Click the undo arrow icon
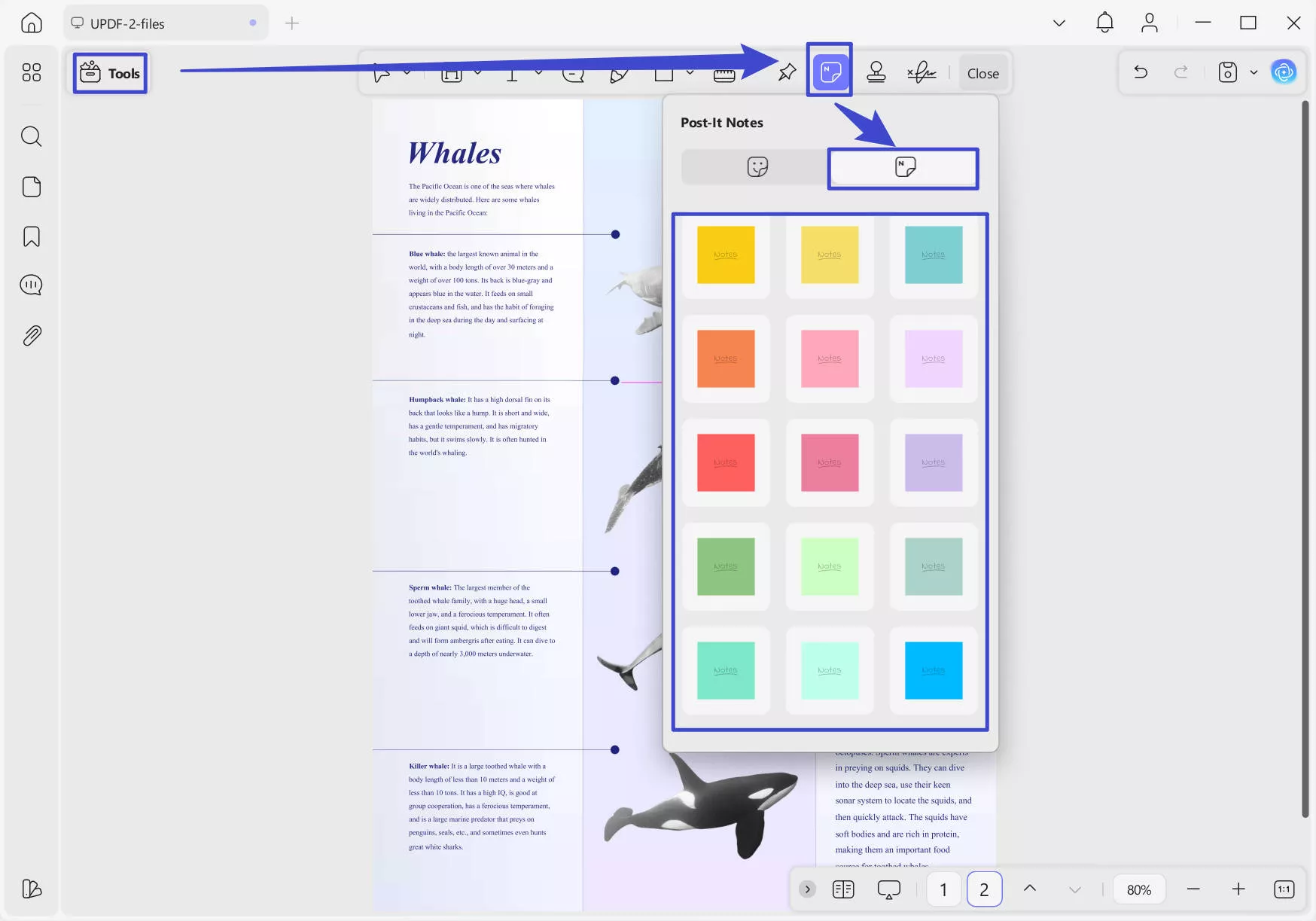Viewport: 1316px width, 921px height. click(x=1141, y=72)
